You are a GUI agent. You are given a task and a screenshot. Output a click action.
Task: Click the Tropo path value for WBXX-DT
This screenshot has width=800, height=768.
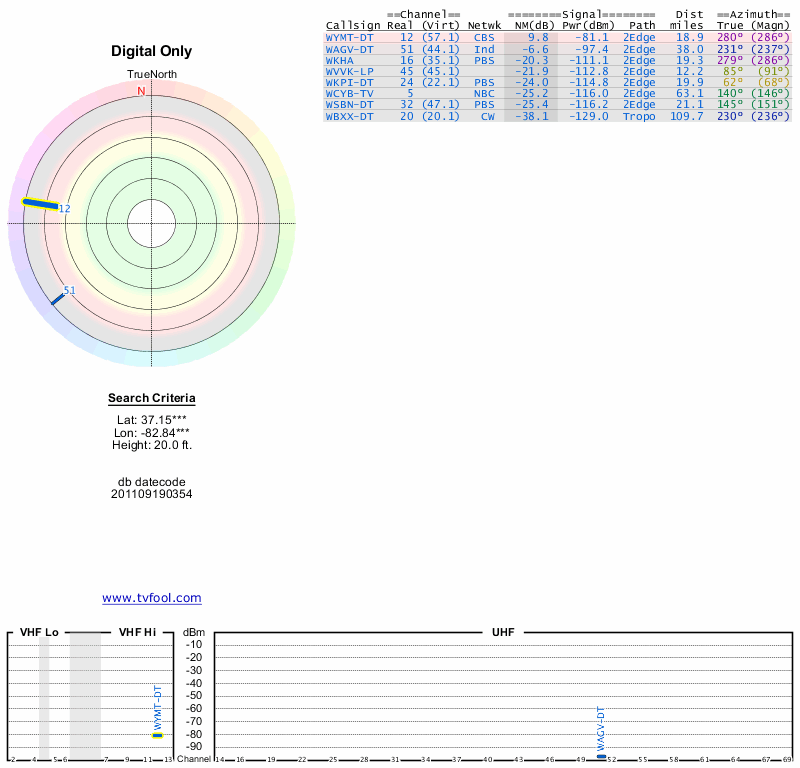[x=639, y=117]
